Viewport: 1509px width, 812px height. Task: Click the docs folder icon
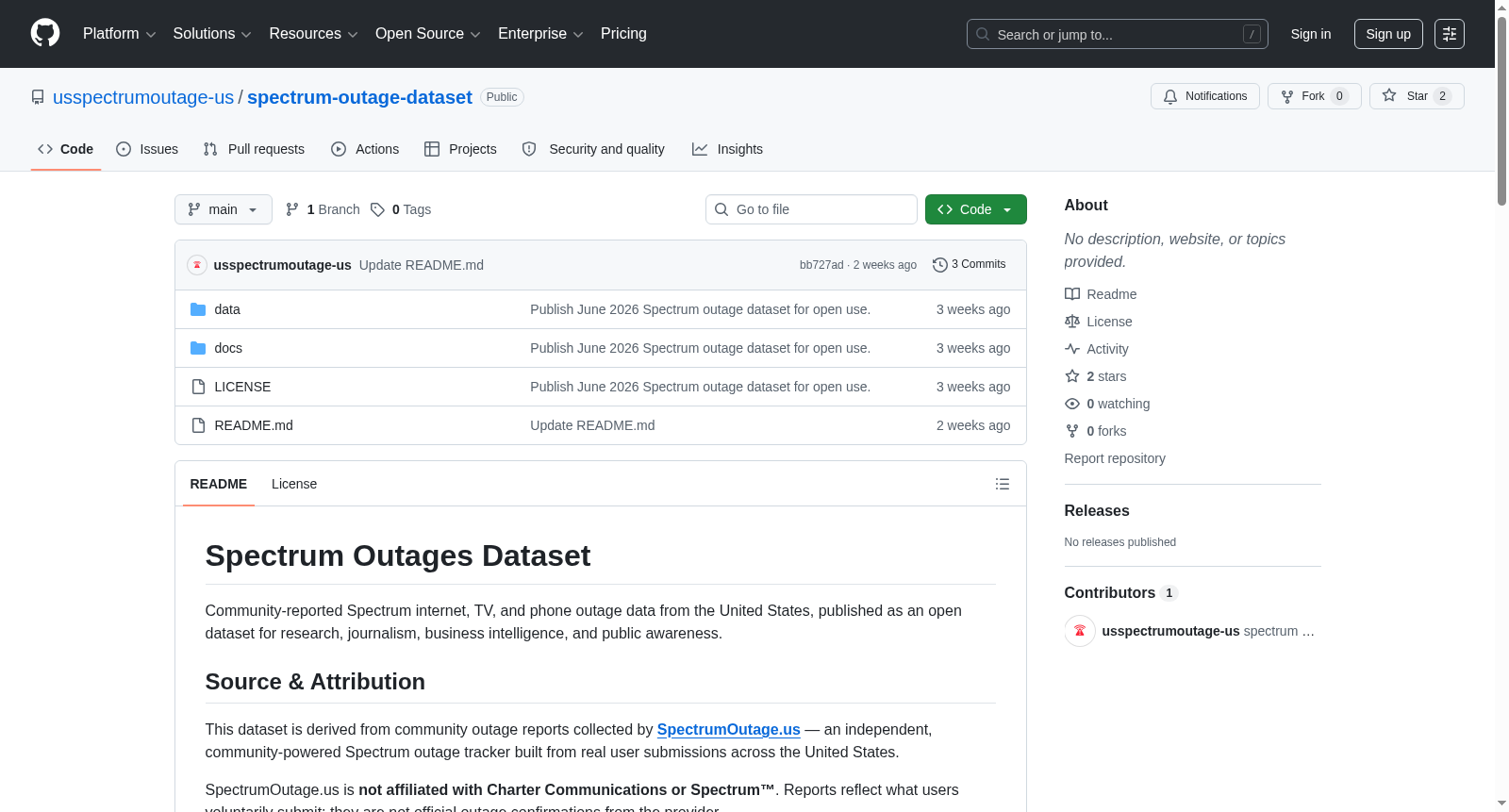(198, 348)
